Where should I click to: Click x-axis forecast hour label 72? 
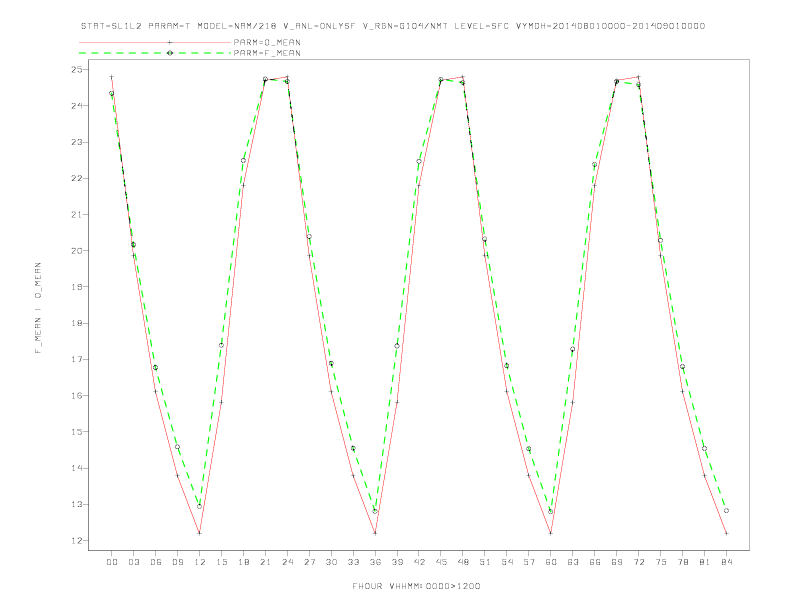[x=638, y=562]
